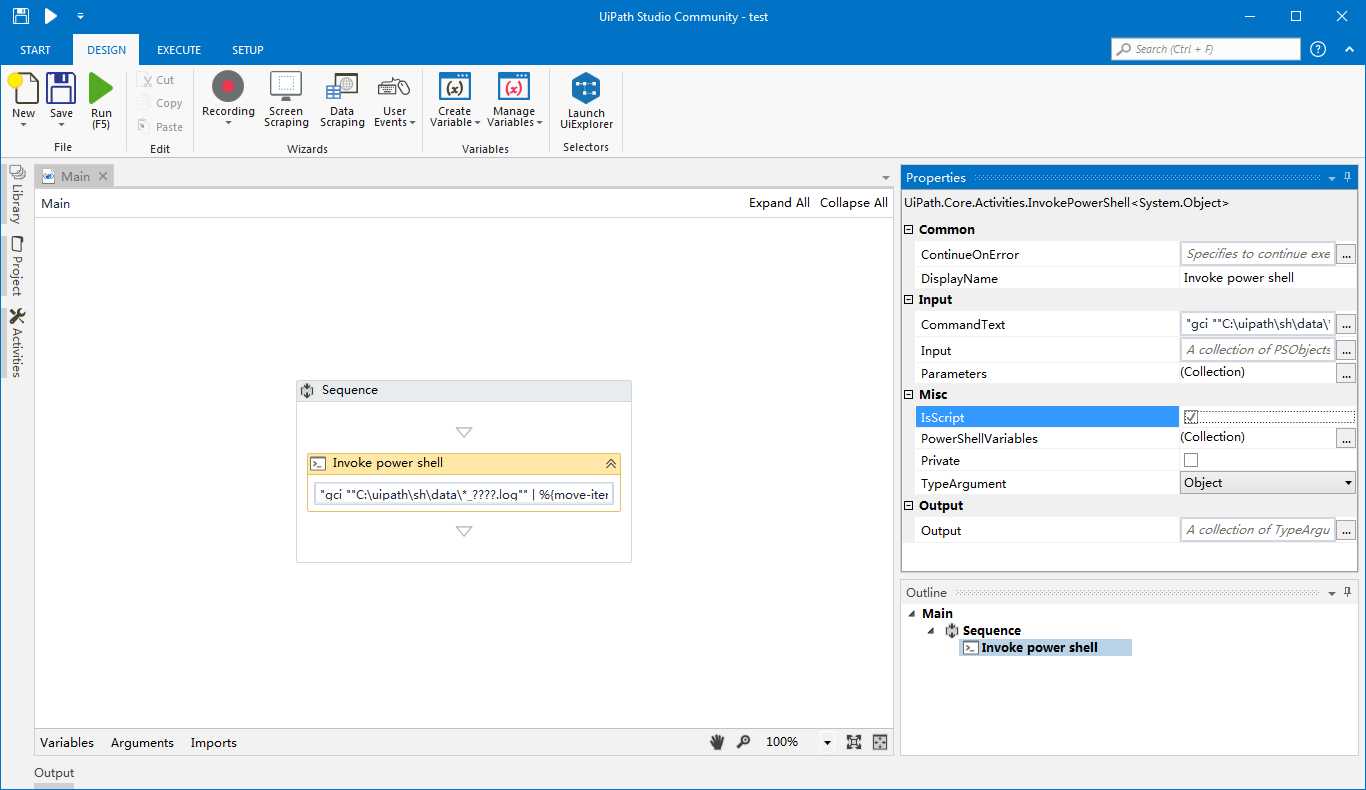
Task: Open Parameters collection editor button
Action: pyautogui.click(x=1346, y=373)
